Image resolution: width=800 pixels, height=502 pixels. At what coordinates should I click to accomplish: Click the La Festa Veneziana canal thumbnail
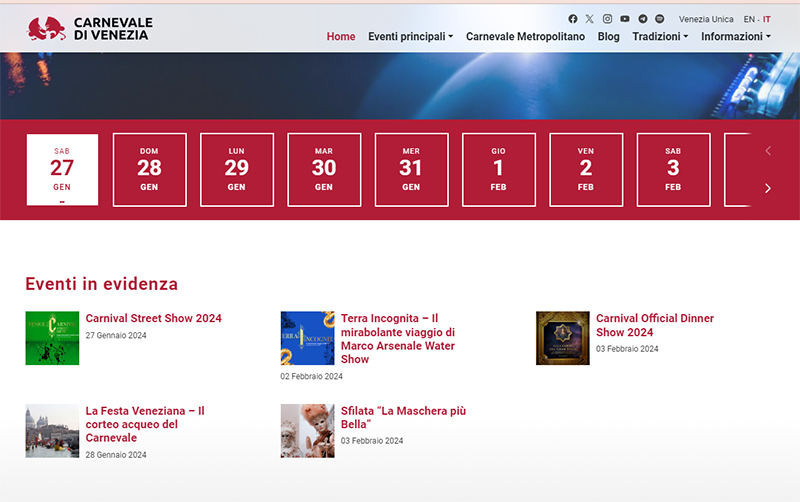pyautogui.click(x=52, y=431)
